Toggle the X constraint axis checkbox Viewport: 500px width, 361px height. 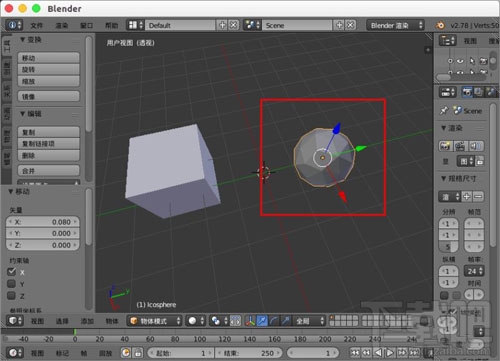pyautogui.click(x=12, y=272)
